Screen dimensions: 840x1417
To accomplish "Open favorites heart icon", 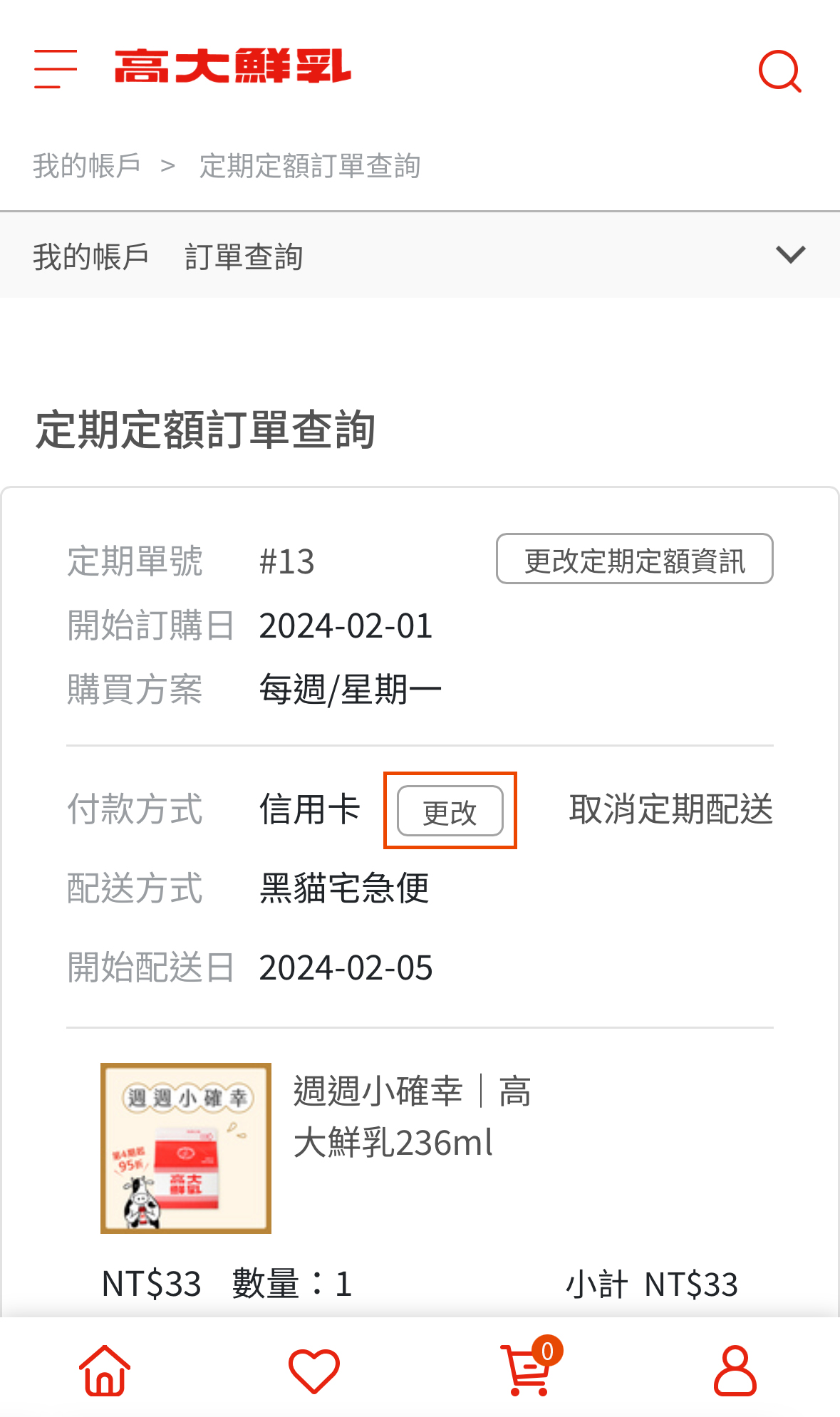I will (x=313, y=1370).
